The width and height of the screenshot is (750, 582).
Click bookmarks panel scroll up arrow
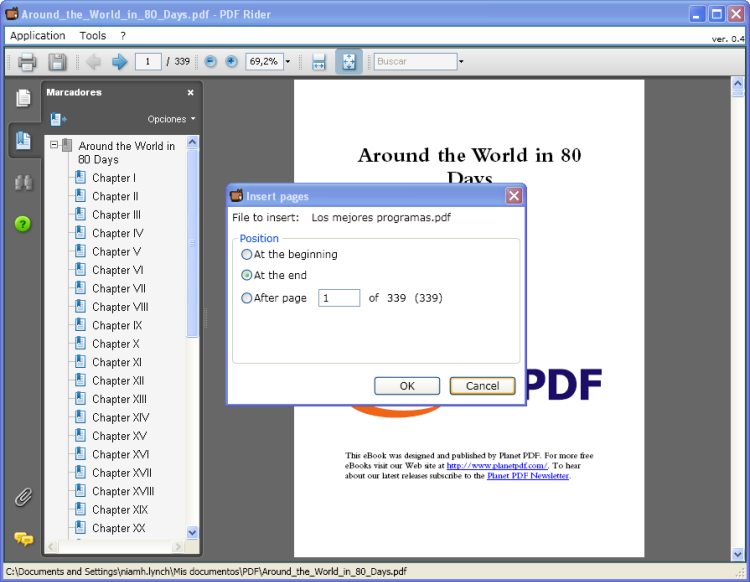(x=192, y=142)
